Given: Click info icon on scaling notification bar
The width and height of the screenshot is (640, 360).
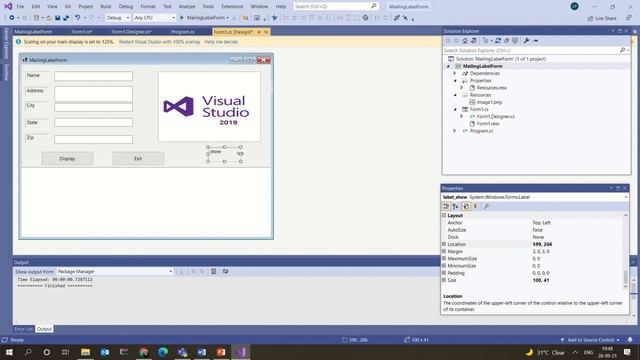Looking at the screenshot, I should tap(18, 42).
